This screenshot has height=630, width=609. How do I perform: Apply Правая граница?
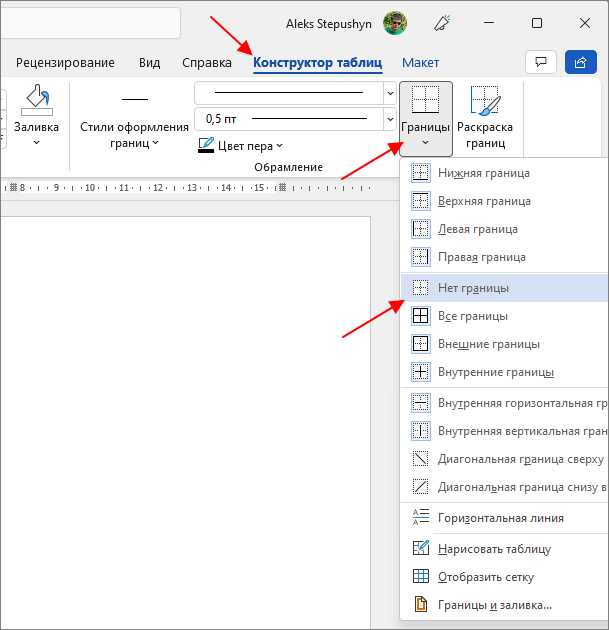pos(505,257)
